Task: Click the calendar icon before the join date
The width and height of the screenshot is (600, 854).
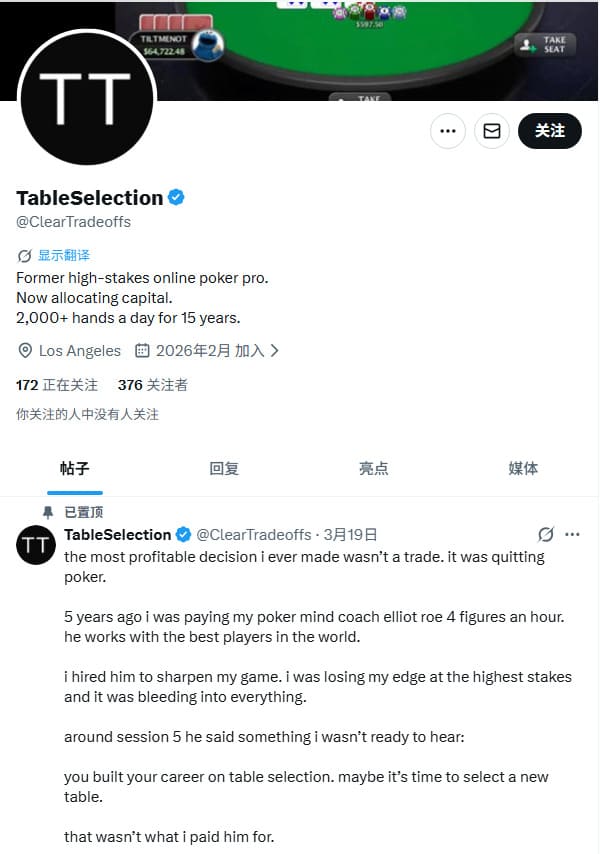Action: click(145, 350)
